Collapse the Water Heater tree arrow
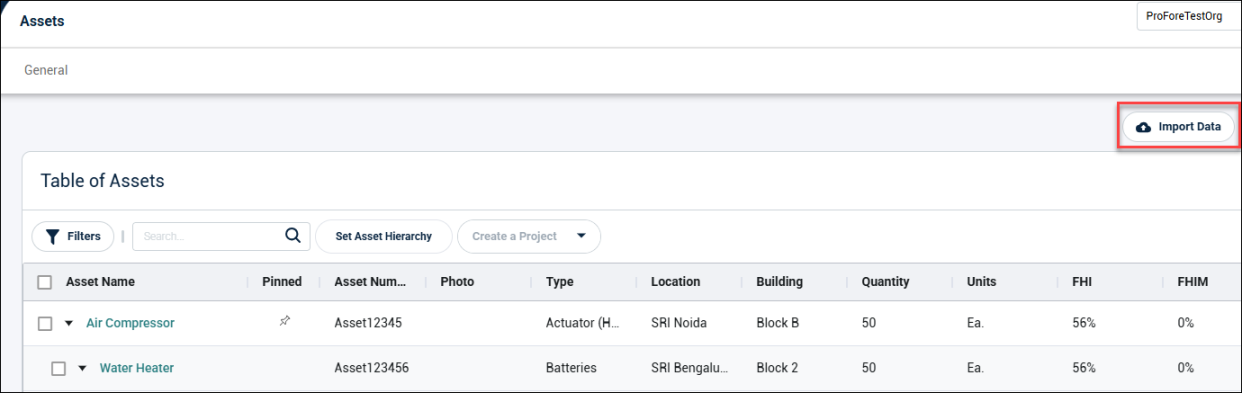The height and width of the screenshot is (393, 1242). tap(83, 368)
